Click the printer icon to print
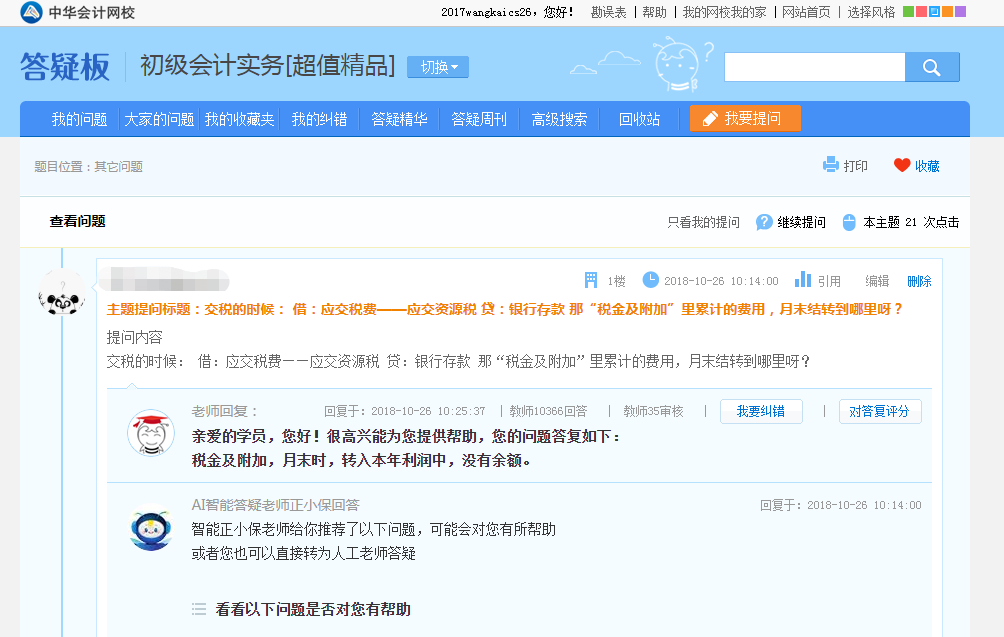Image resolution: width=1004 pixels, height=637 pixels. (x=830, y=165)
